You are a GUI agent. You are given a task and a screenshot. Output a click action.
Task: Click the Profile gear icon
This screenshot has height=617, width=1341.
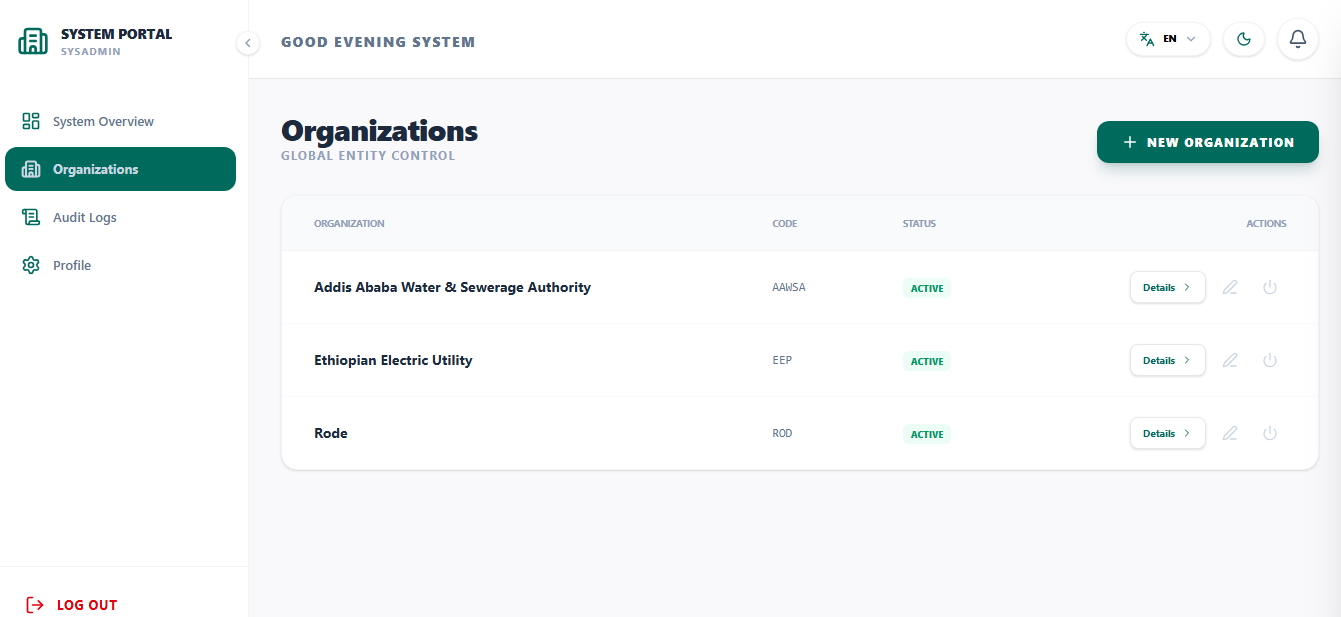tap(31, 265)
